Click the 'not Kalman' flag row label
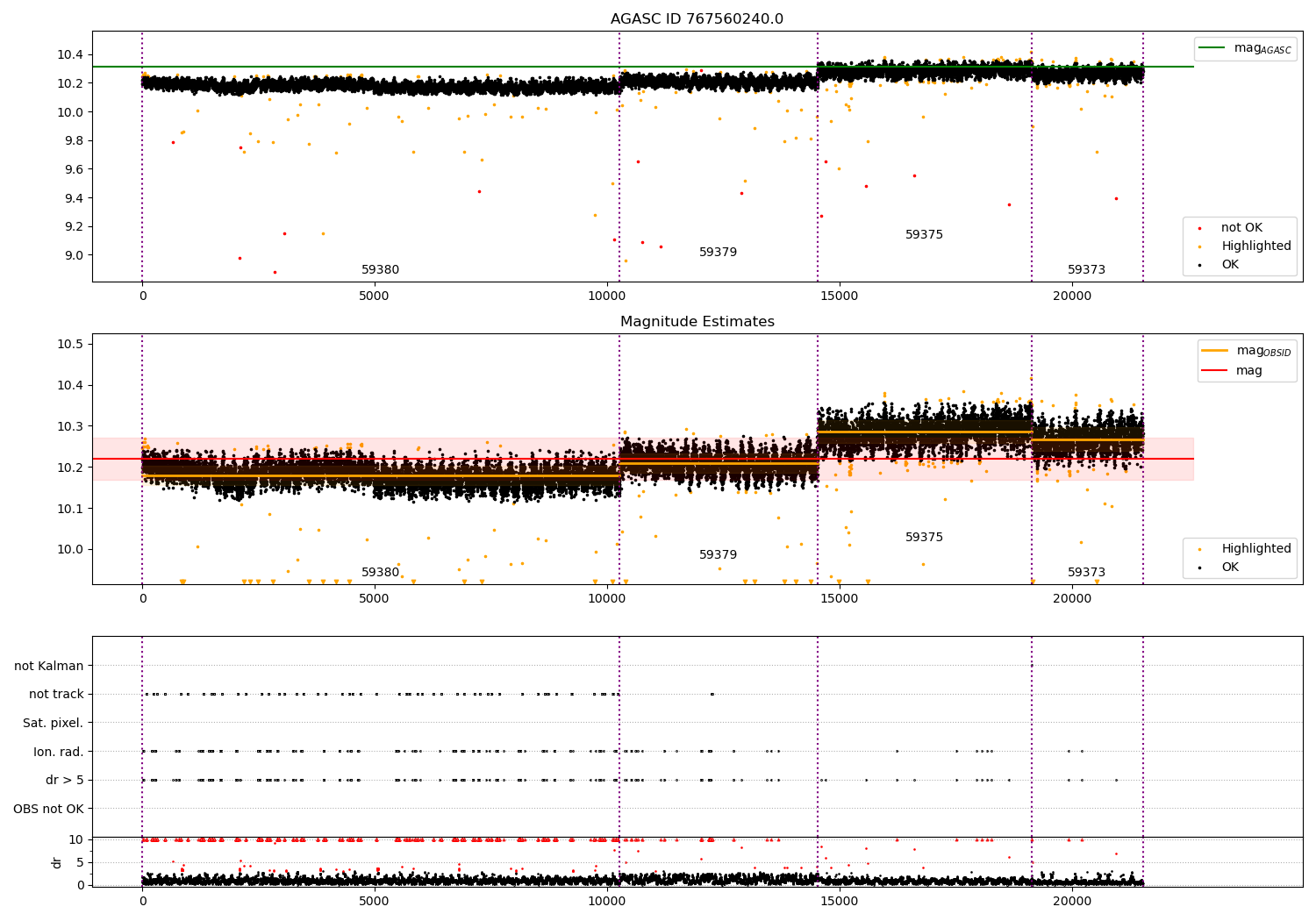Viewport: 1316px width, 921px height. point(49,666)
